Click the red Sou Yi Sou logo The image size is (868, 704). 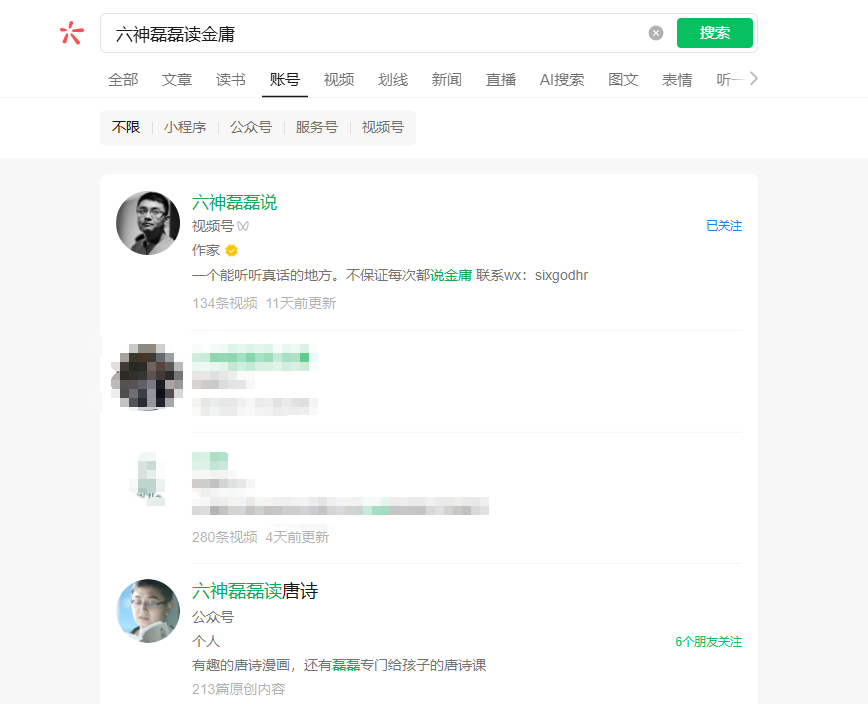pos(71,33)
